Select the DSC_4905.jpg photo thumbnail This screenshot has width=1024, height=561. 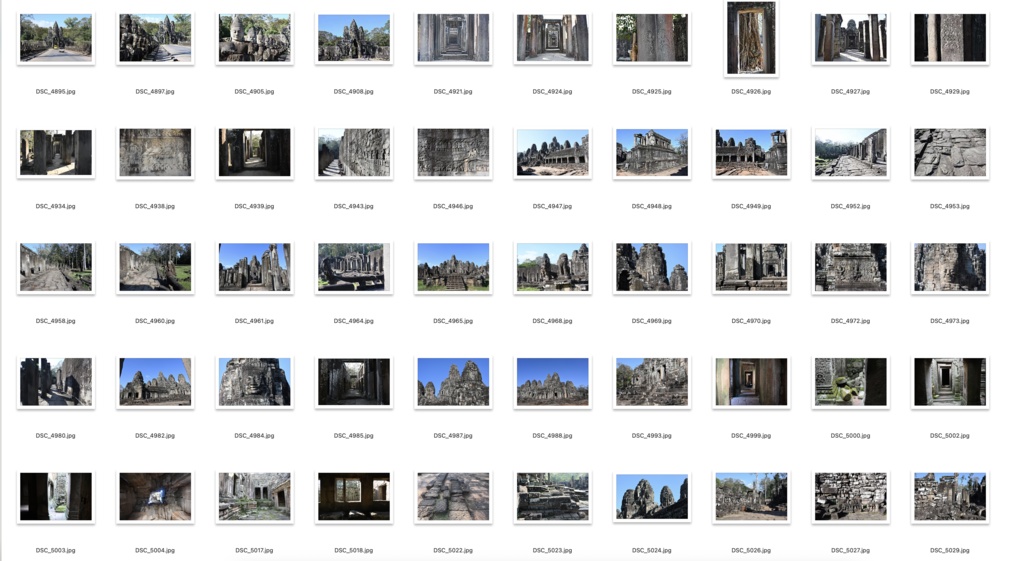tap(254, 38)
